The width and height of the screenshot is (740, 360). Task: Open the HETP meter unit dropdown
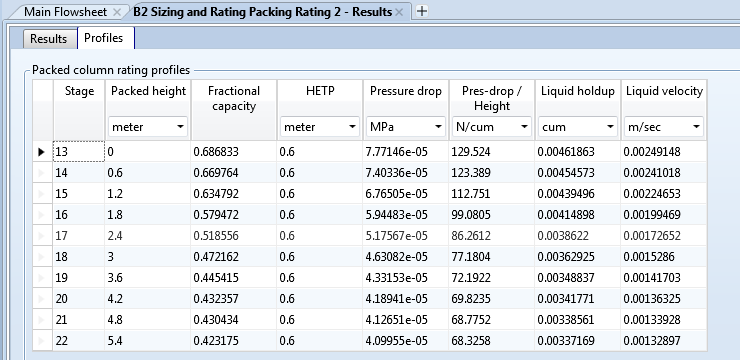point(320,127)
